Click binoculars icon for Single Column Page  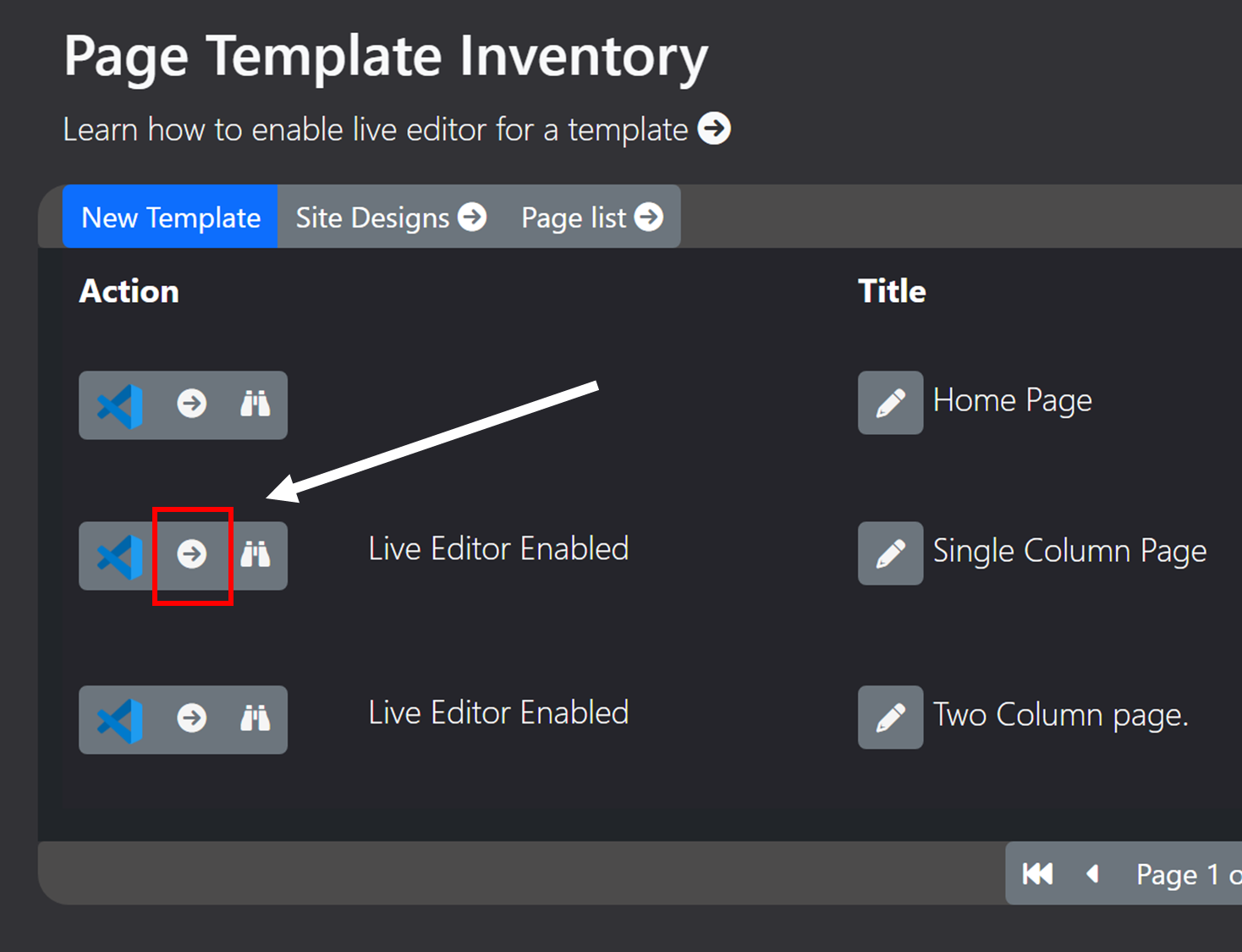(255, 554)
